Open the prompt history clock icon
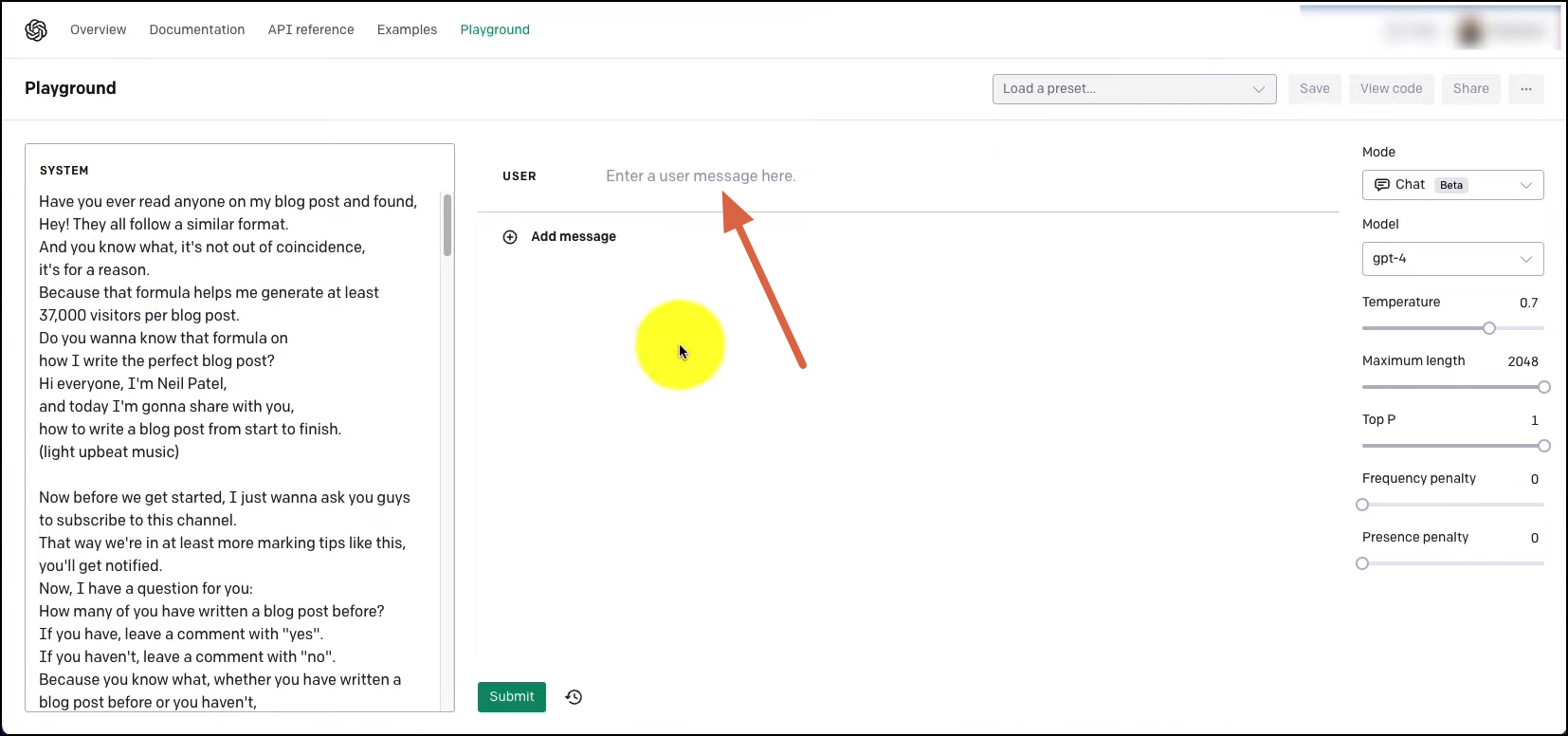Viewport: 1568px width, 736px height. tap(574, 697)
